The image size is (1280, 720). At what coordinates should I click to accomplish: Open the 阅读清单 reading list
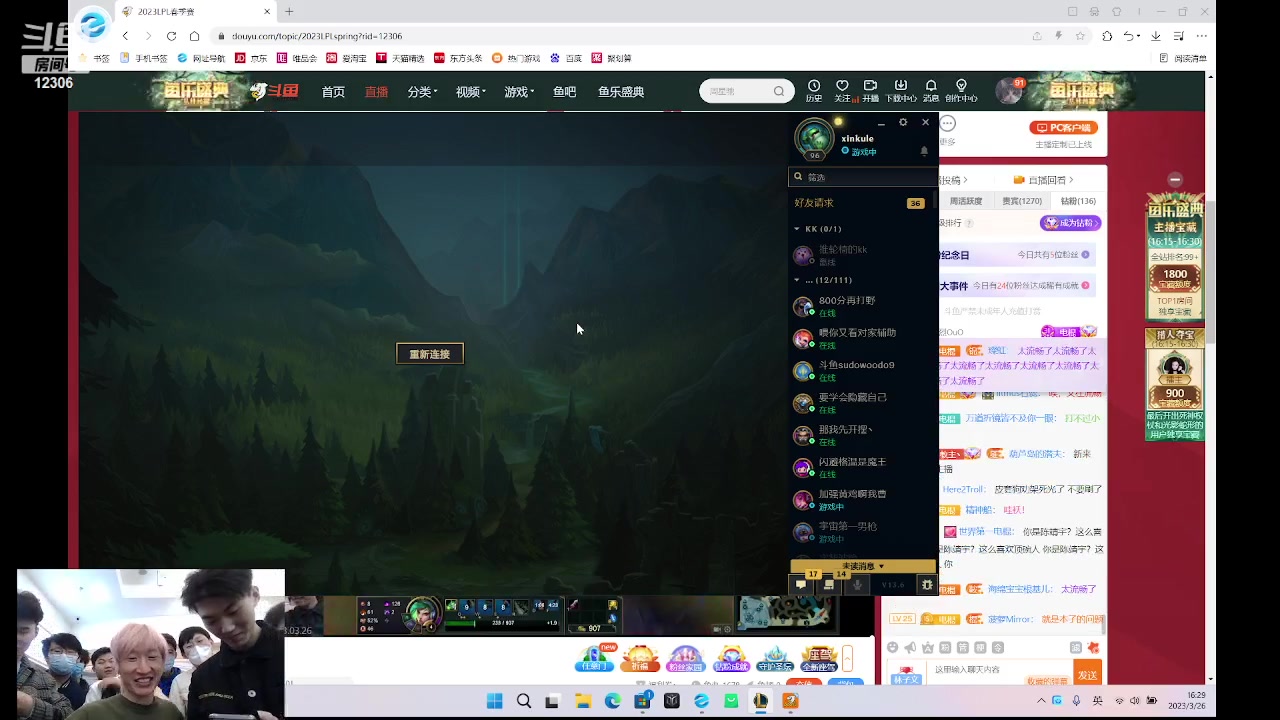tap(1183, 59)
